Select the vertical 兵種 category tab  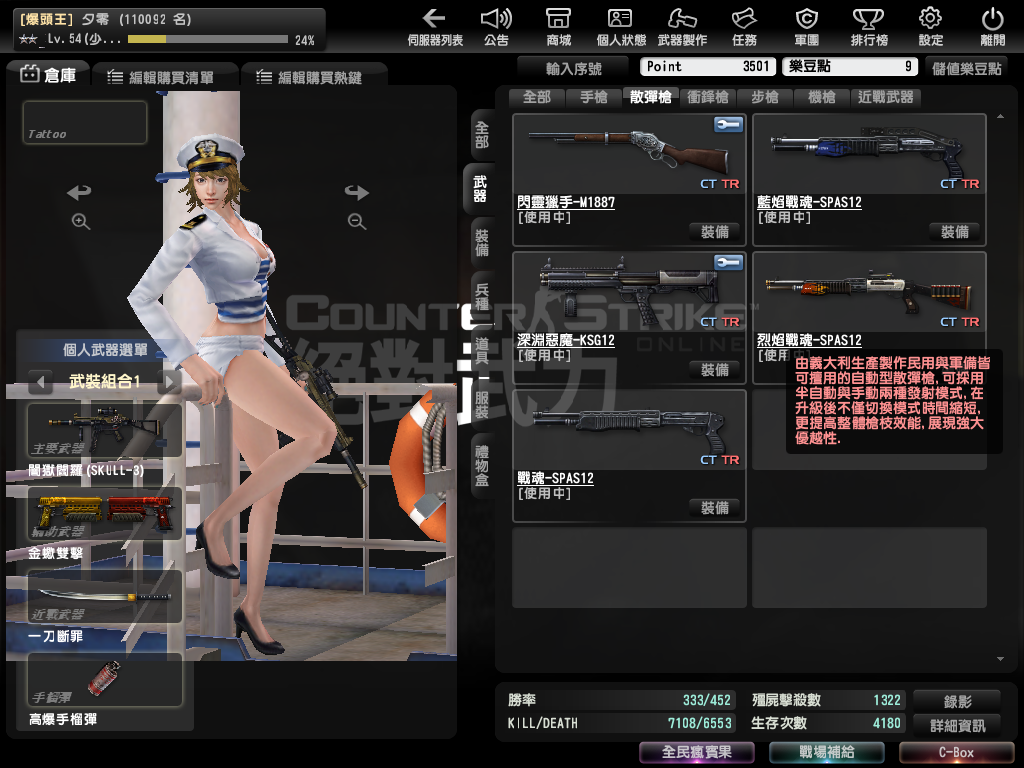pos(482,296)
